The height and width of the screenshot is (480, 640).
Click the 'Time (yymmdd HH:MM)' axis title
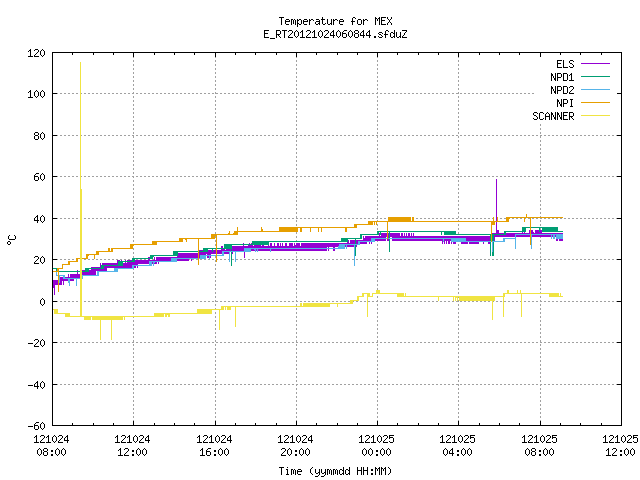tap(335, 471)
